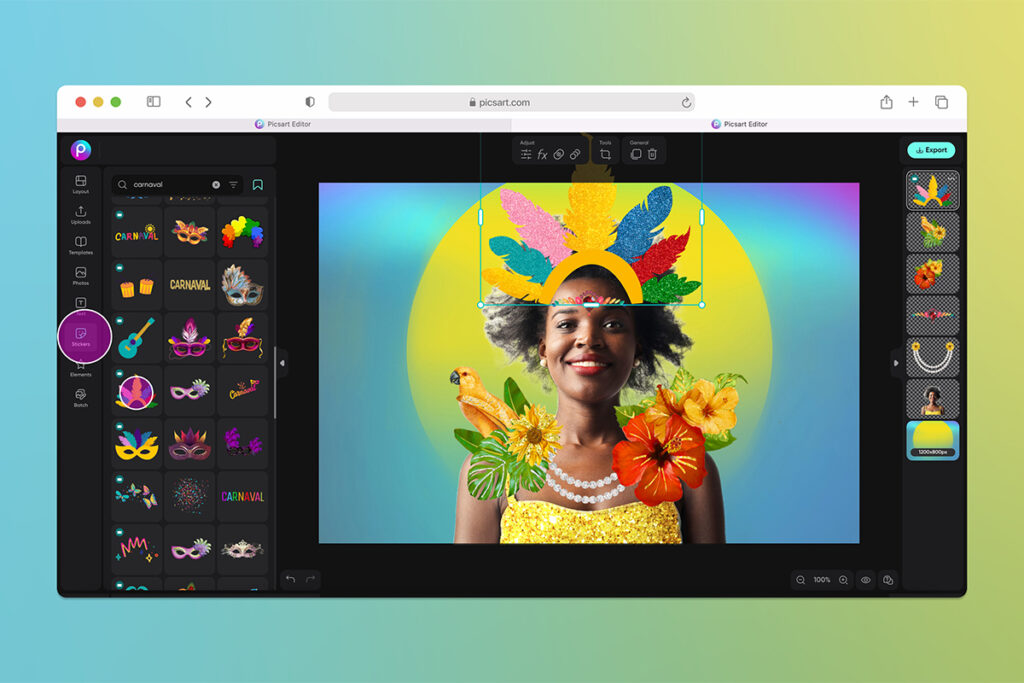1024x683 pixels.
Task: Open the fx effects options
Action: point(541,156)
